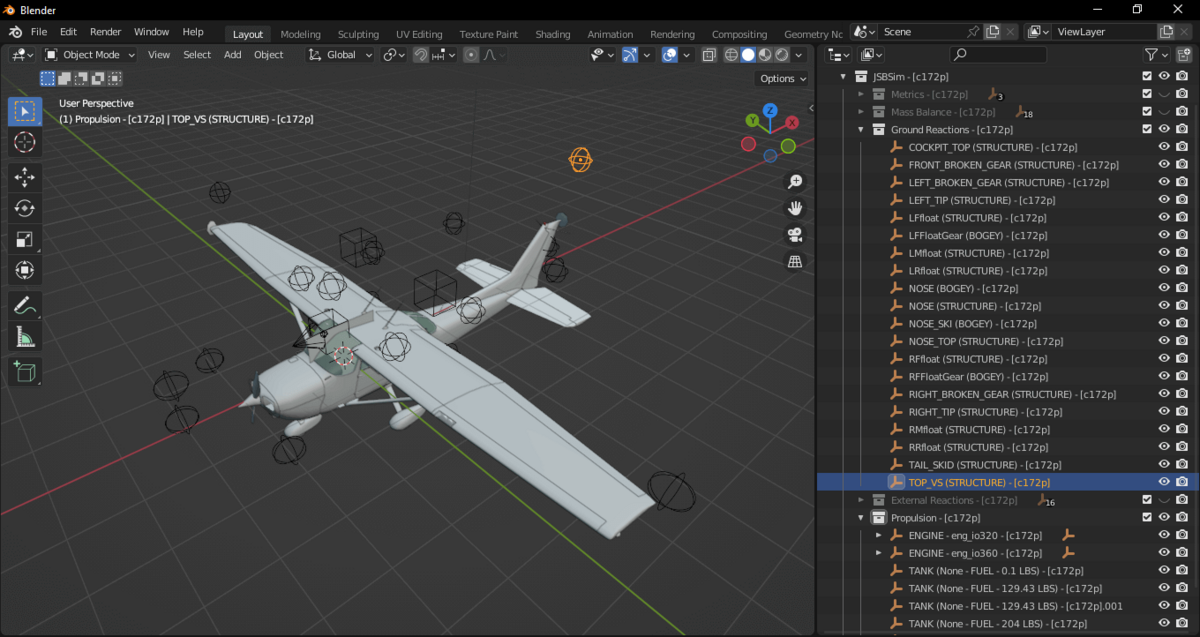Open the Object Mode dropdown
The height and width of the screenshot is (637, 1200).
pos(91,55)
